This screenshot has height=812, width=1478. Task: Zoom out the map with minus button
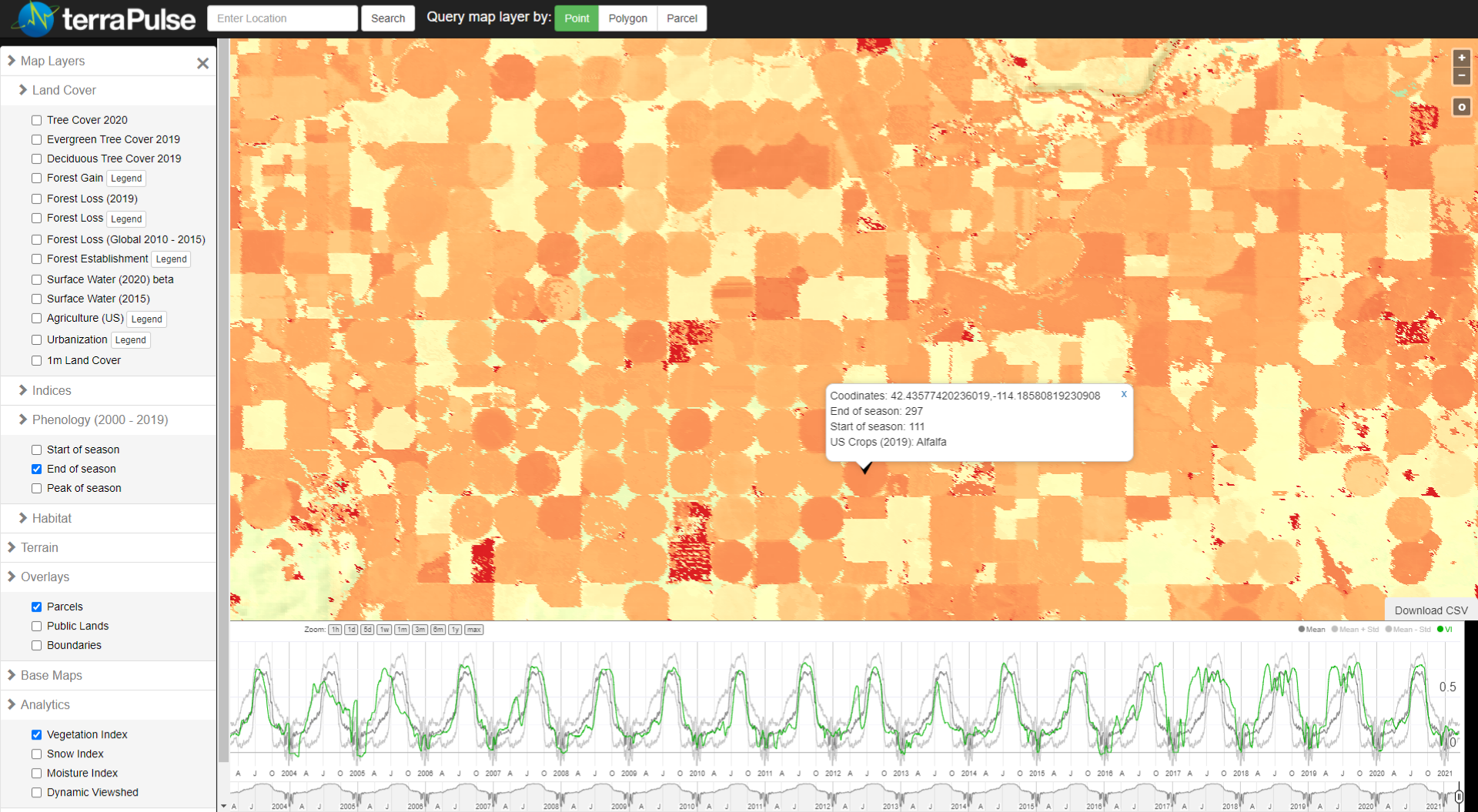[1461, 75]
